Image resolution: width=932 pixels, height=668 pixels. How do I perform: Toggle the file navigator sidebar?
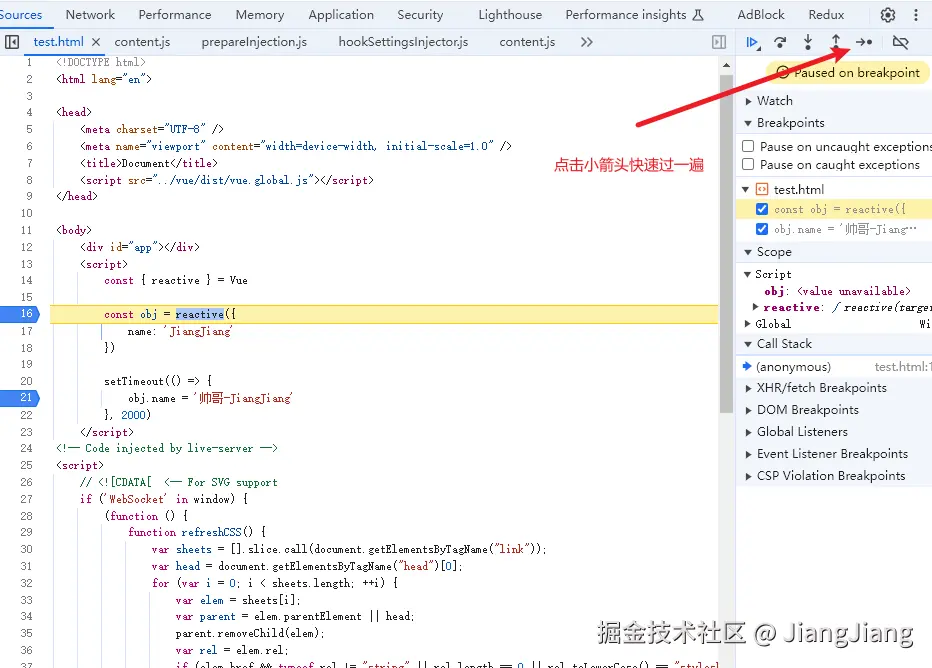[12, 42]
